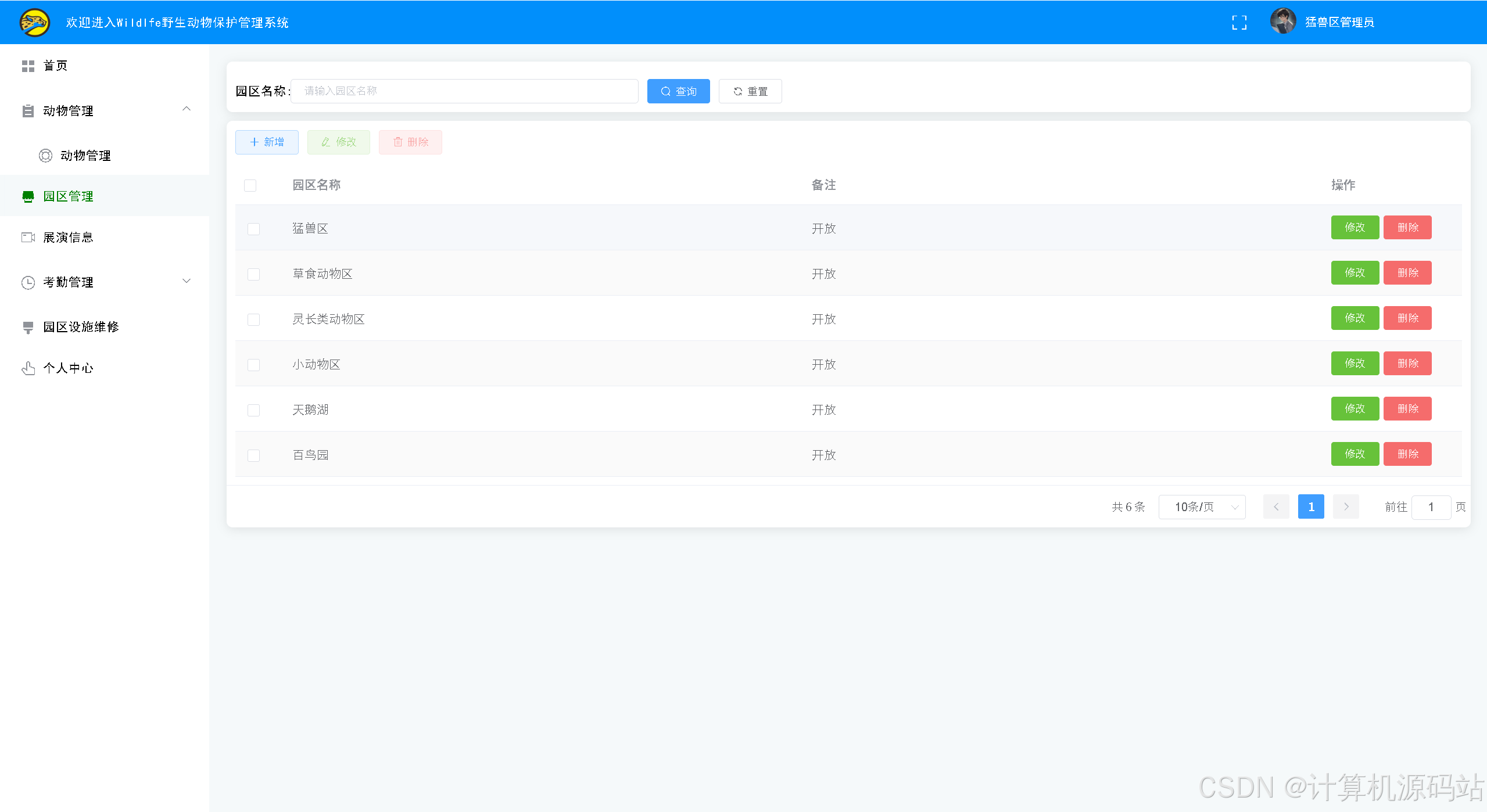Image resolution: width=1487 pixels, height=812 pixels.
Task: Go to next page arrow
Action: point(1346,507)
